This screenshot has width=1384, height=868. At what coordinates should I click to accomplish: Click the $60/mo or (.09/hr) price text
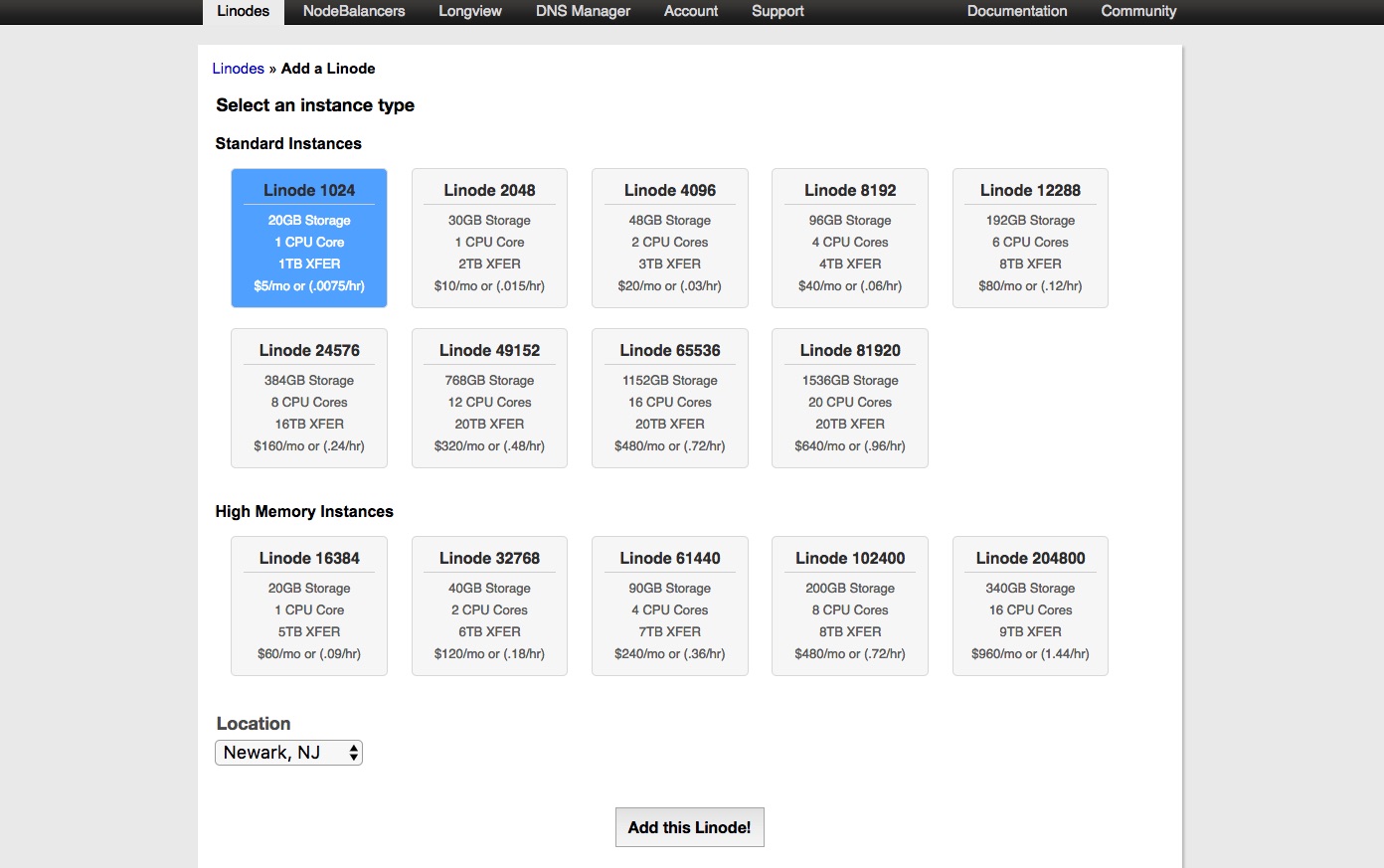click(309, 653)
